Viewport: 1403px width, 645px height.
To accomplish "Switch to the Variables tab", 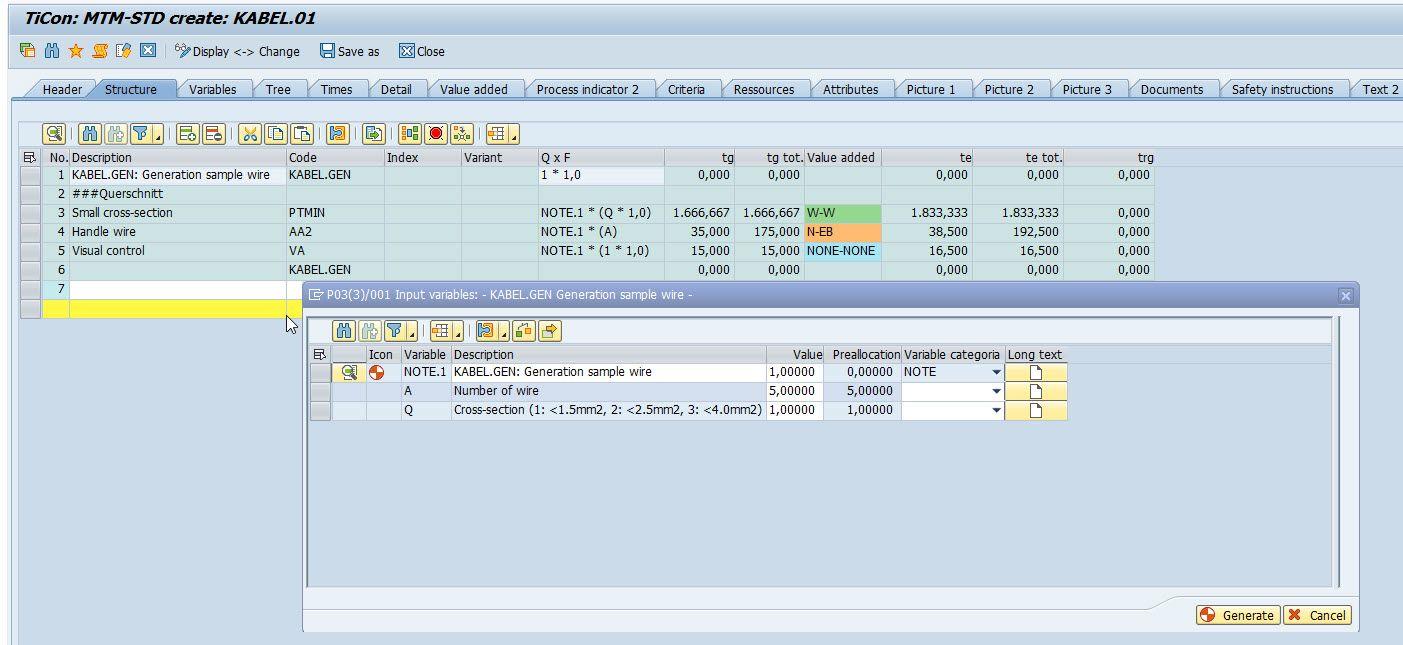I will coord(212,89).
